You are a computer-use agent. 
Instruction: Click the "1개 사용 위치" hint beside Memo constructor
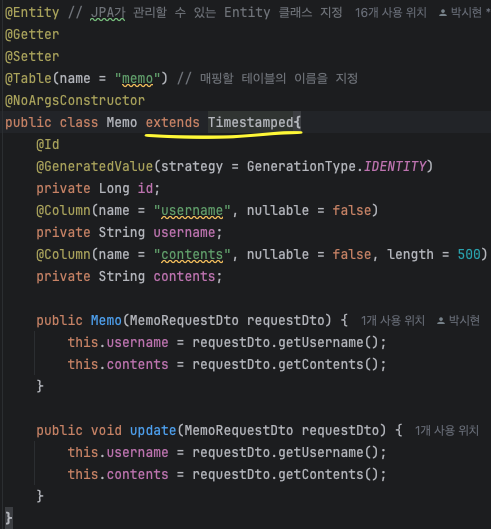pyautogui.click(x=393, y=321)
